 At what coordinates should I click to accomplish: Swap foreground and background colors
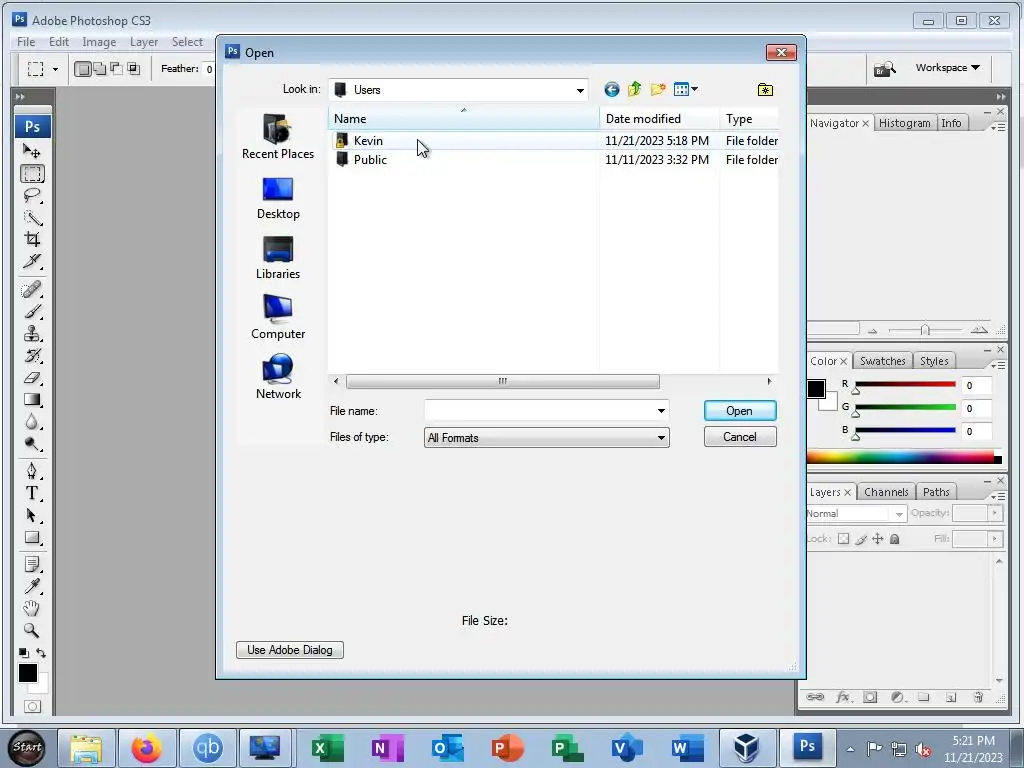(x=41, y=652)
